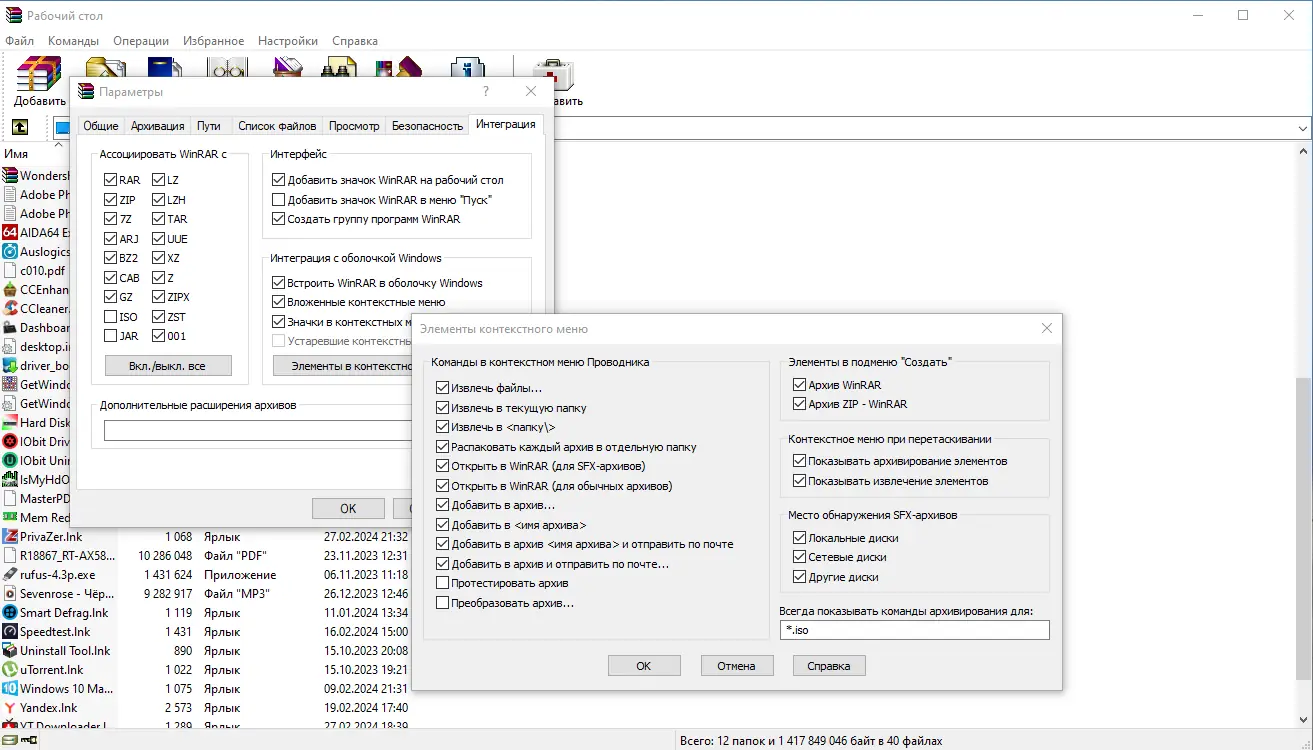Uncheck Встроить WinRAR в оболочку Windows
This screenshot has width=1313, height=750.
coord(278,283)
